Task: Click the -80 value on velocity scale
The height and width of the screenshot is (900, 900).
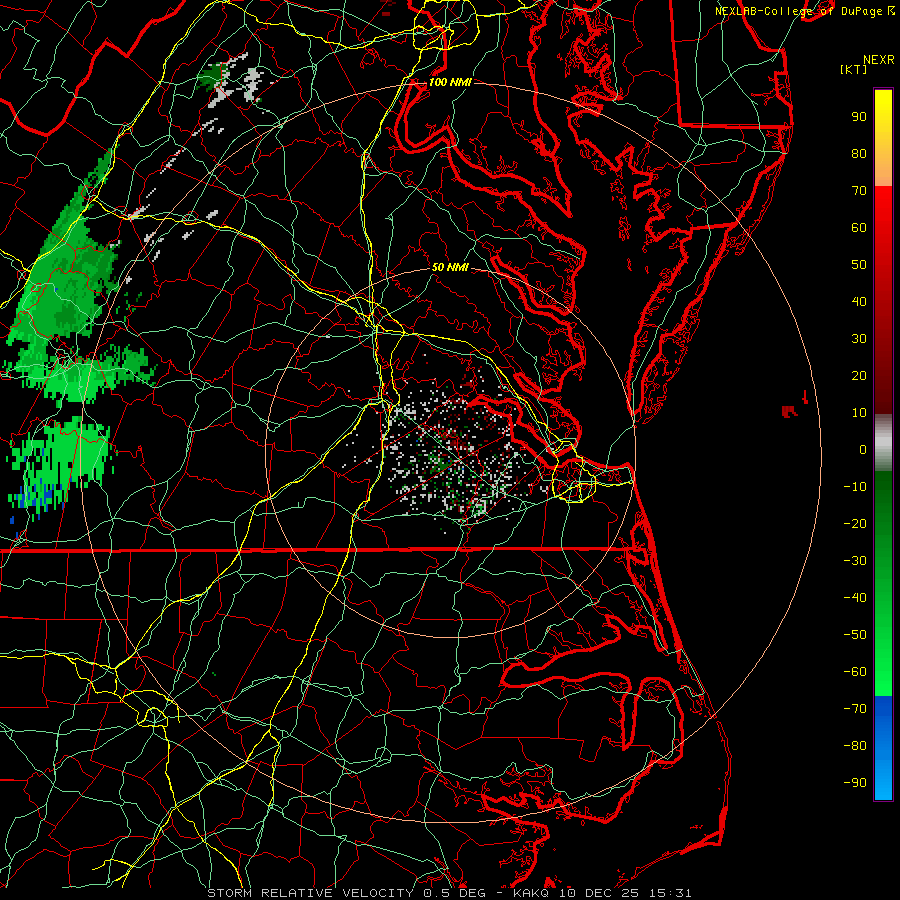Action: coord(855,746)
